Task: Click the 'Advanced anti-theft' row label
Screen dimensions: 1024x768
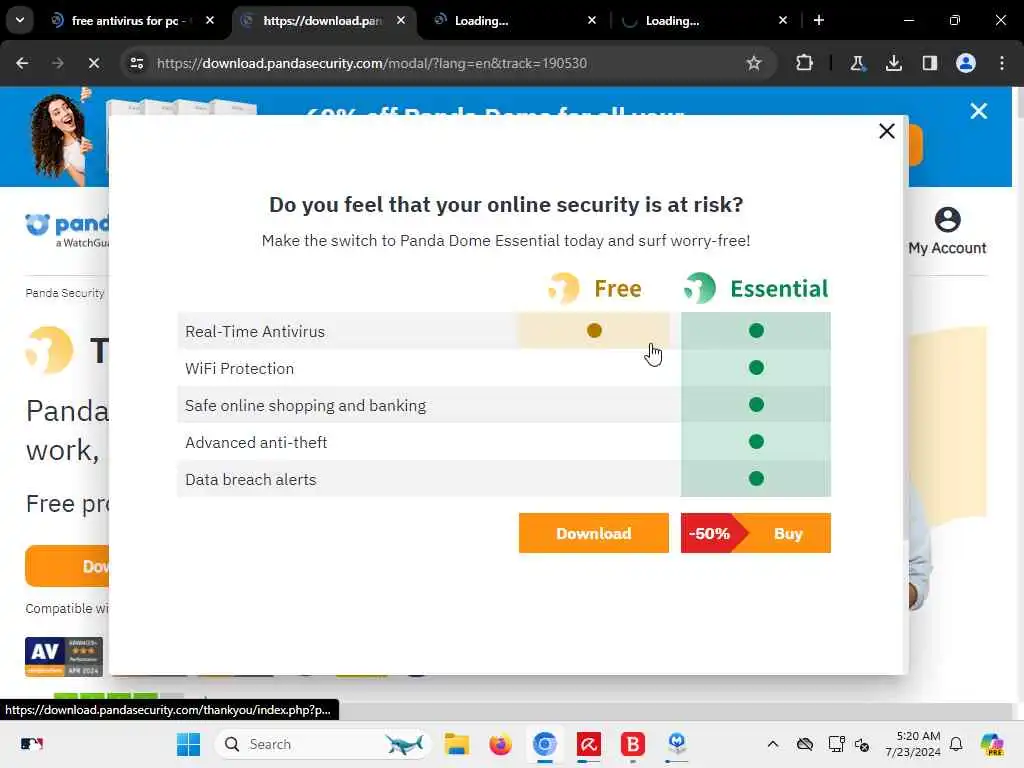Action: (x=256, y=443)
